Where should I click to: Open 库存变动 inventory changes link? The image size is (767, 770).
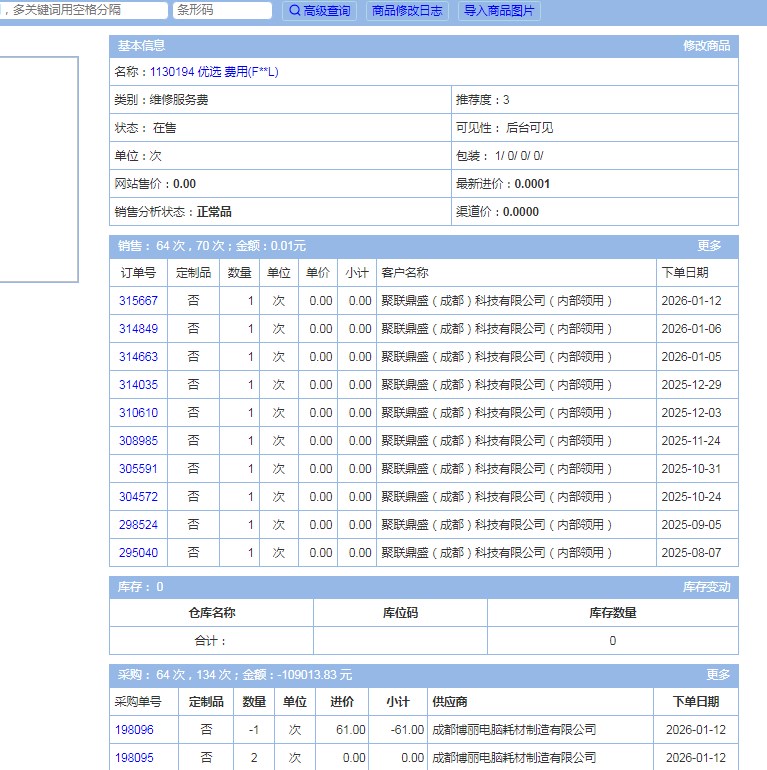click(x=706, y=587)
